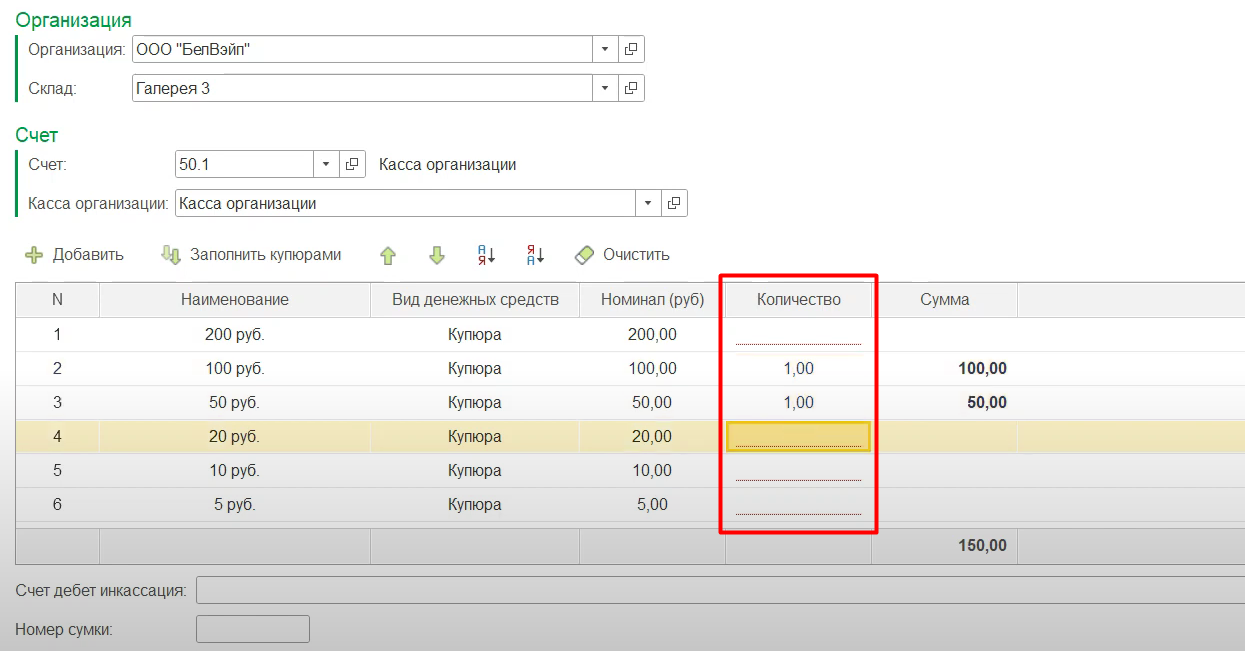
Task: Click open-form icon for Касса организации field
Action: pyautogui.click(x=674, y=203)
